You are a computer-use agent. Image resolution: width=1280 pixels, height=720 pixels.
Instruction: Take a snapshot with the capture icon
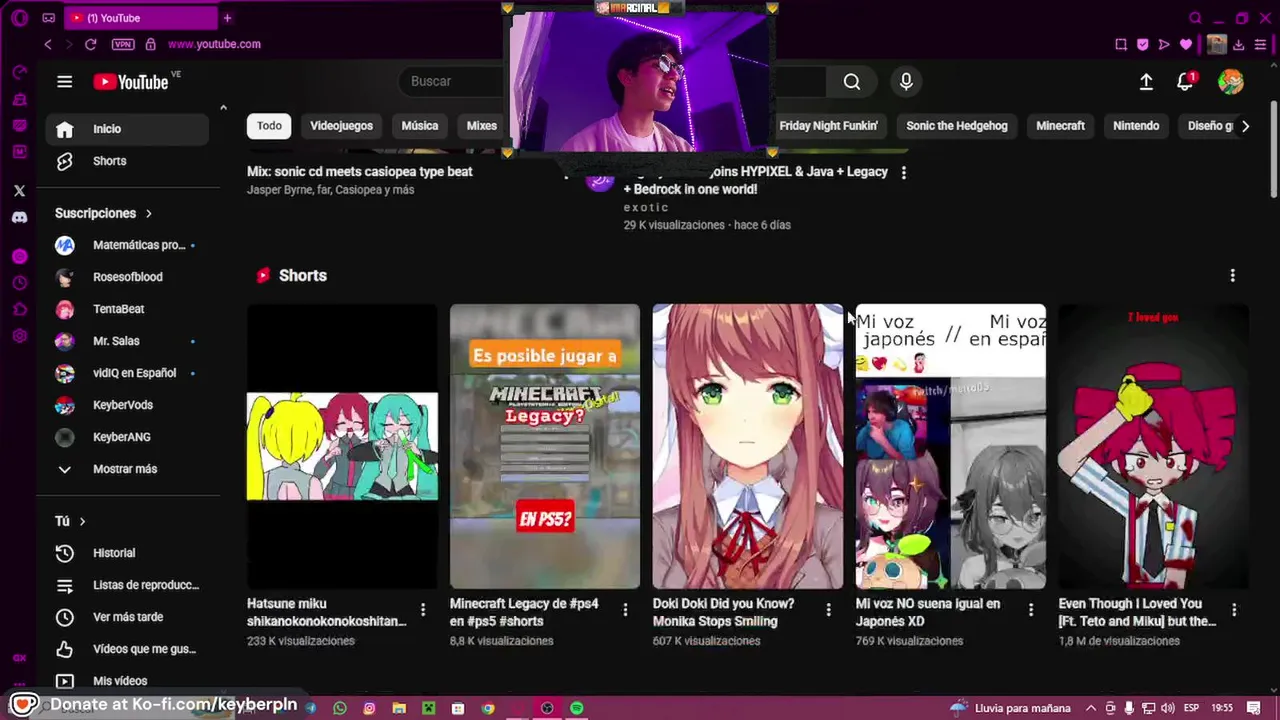pos(1121,44)
